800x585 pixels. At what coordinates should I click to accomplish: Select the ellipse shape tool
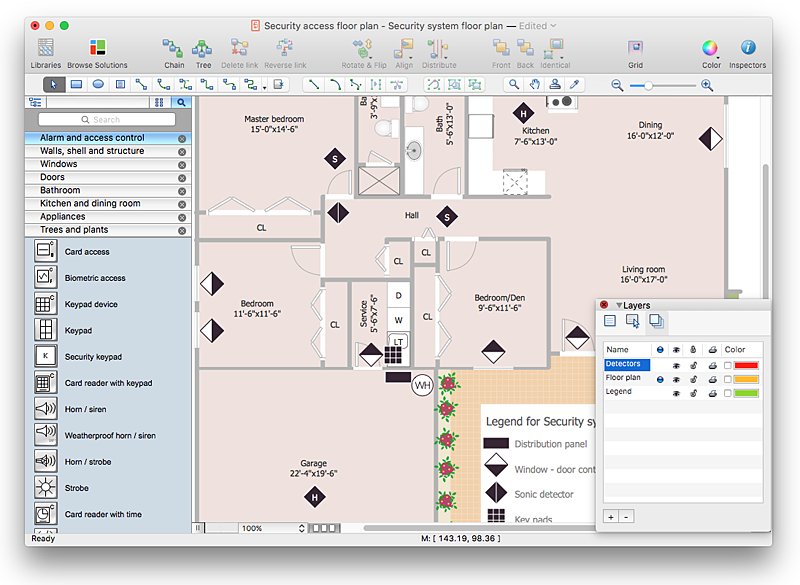98,85
